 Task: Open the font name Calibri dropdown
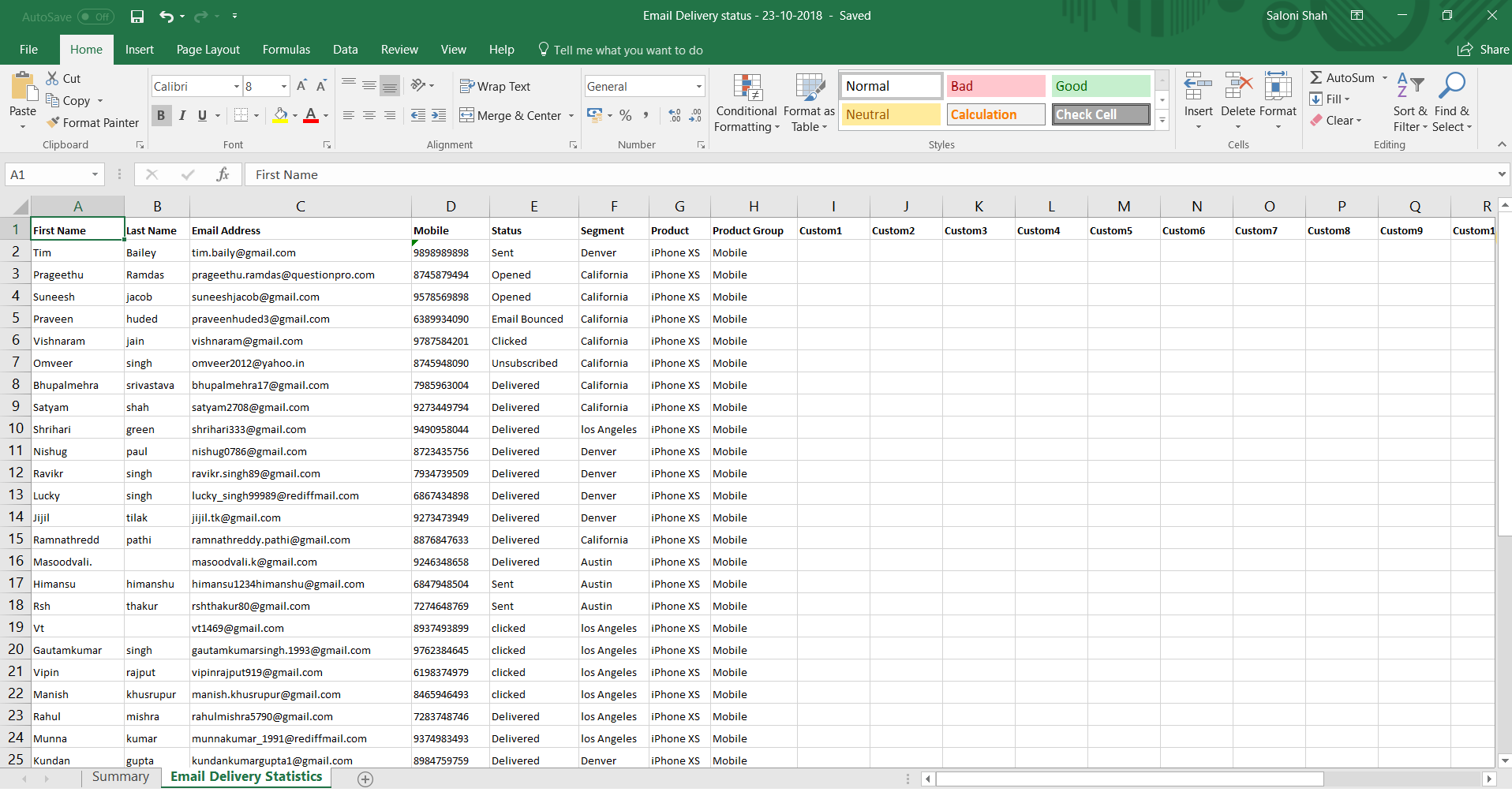[236, 86]
